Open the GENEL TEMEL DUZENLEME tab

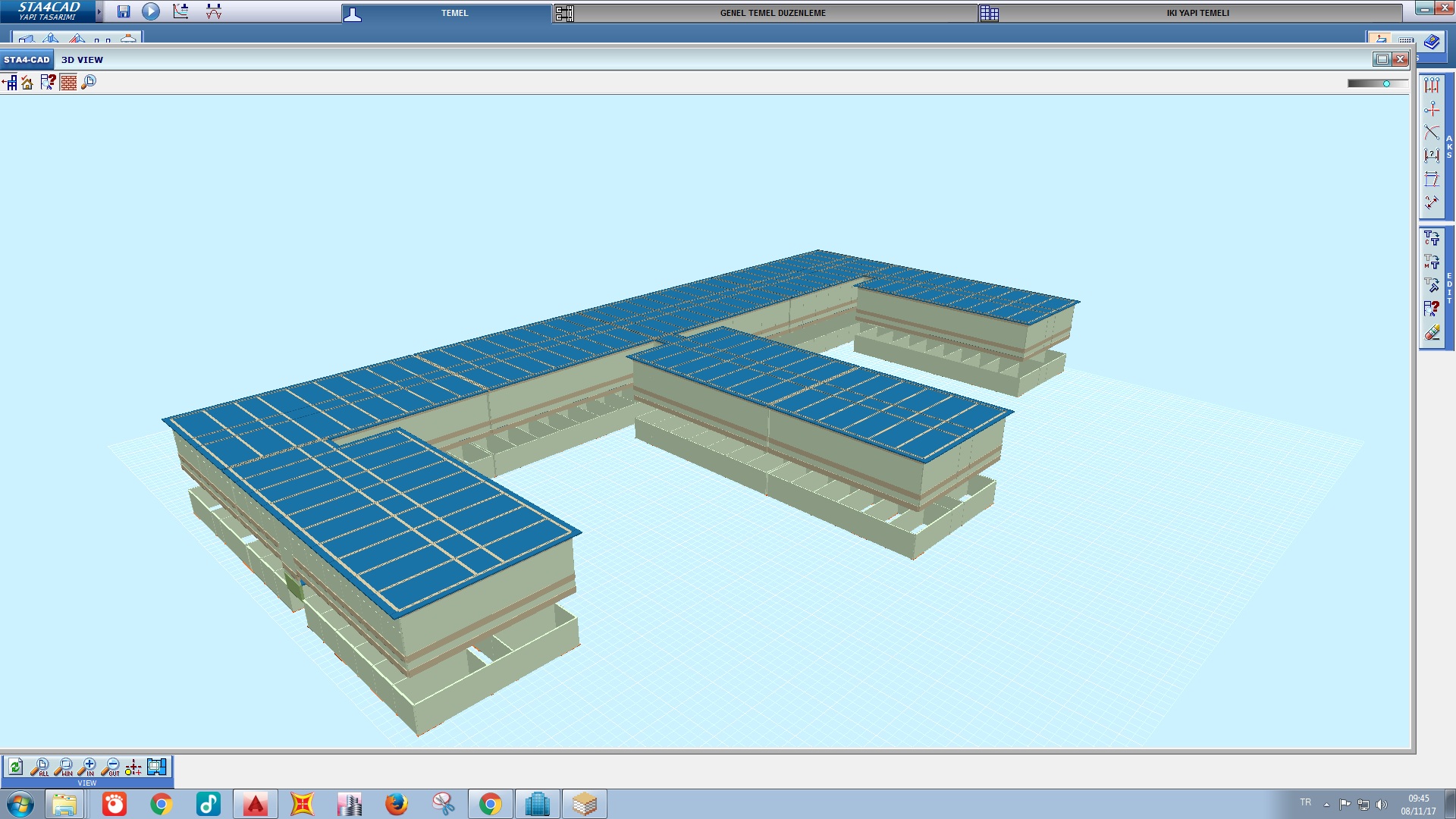tap(772, 13)
